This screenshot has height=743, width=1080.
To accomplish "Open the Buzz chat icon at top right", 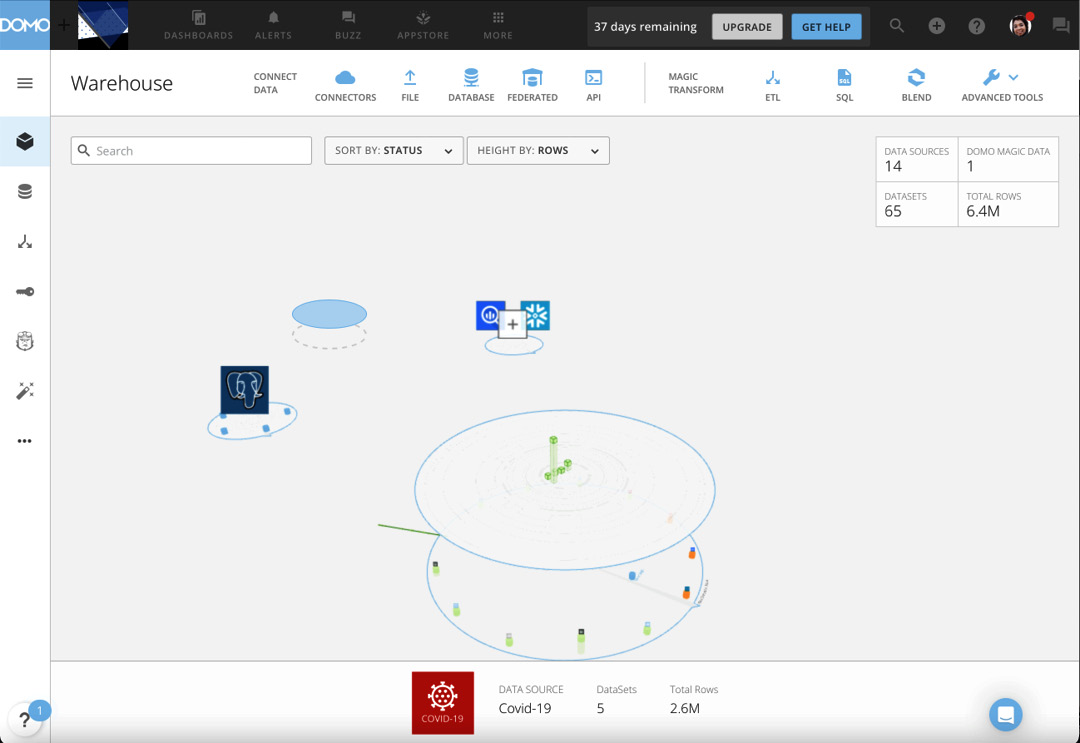I will point(1061,25).
